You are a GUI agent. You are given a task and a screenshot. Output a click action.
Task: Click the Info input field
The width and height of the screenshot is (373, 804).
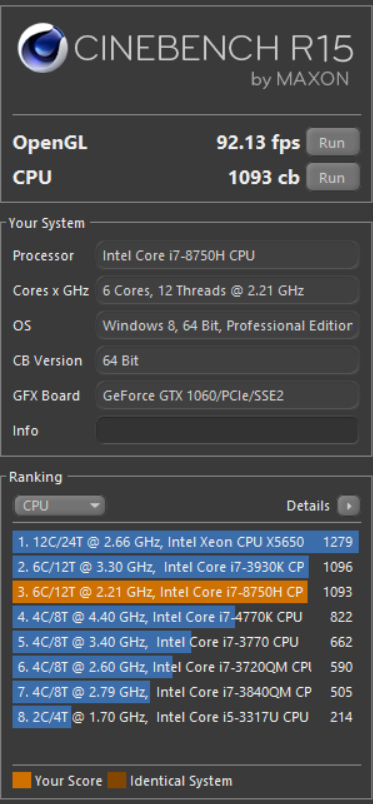[x=227, y=430]
